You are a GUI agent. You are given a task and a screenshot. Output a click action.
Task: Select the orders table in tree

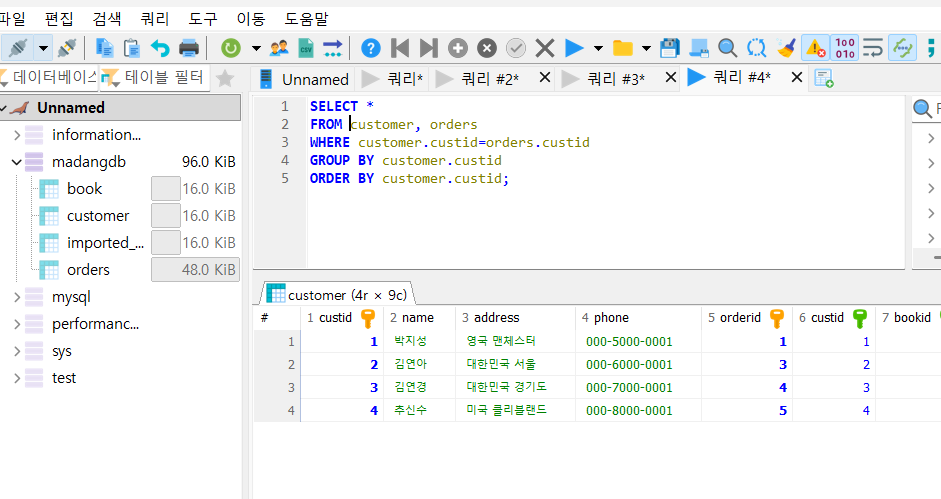click(x=88, y=270)
